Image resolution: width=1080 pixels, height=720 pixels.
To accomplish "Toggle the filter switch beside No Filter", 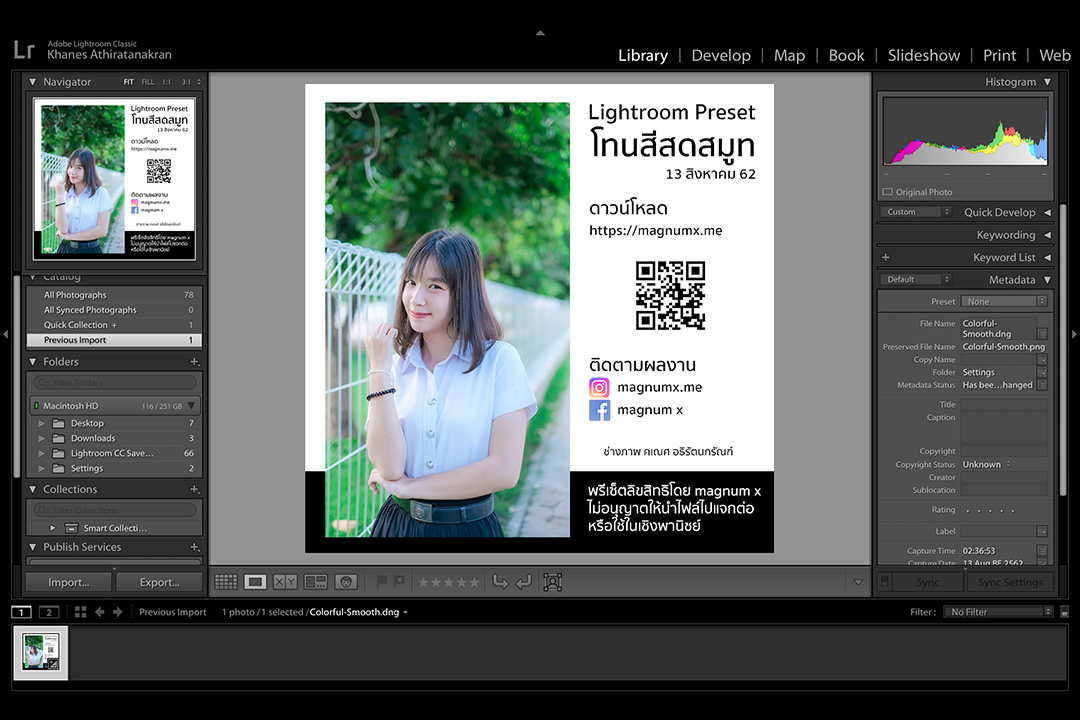I will pyautogui.click(x=1064, y=612).
